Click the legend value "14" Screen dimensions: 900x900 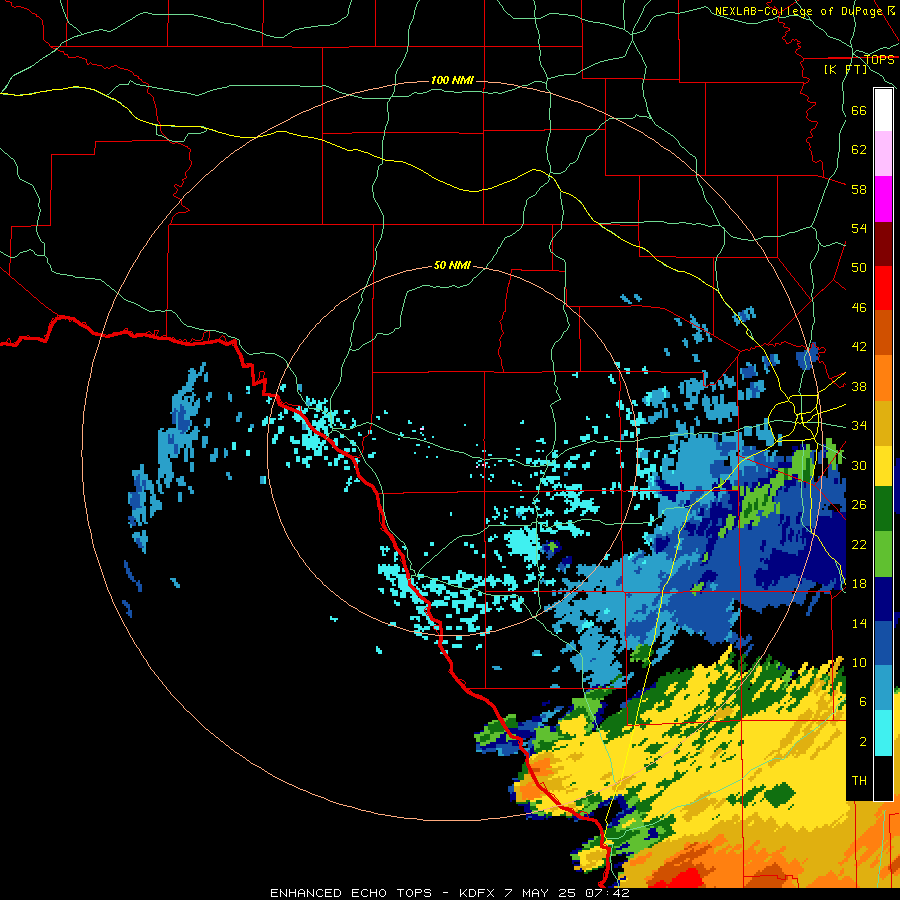coord(859,623)
